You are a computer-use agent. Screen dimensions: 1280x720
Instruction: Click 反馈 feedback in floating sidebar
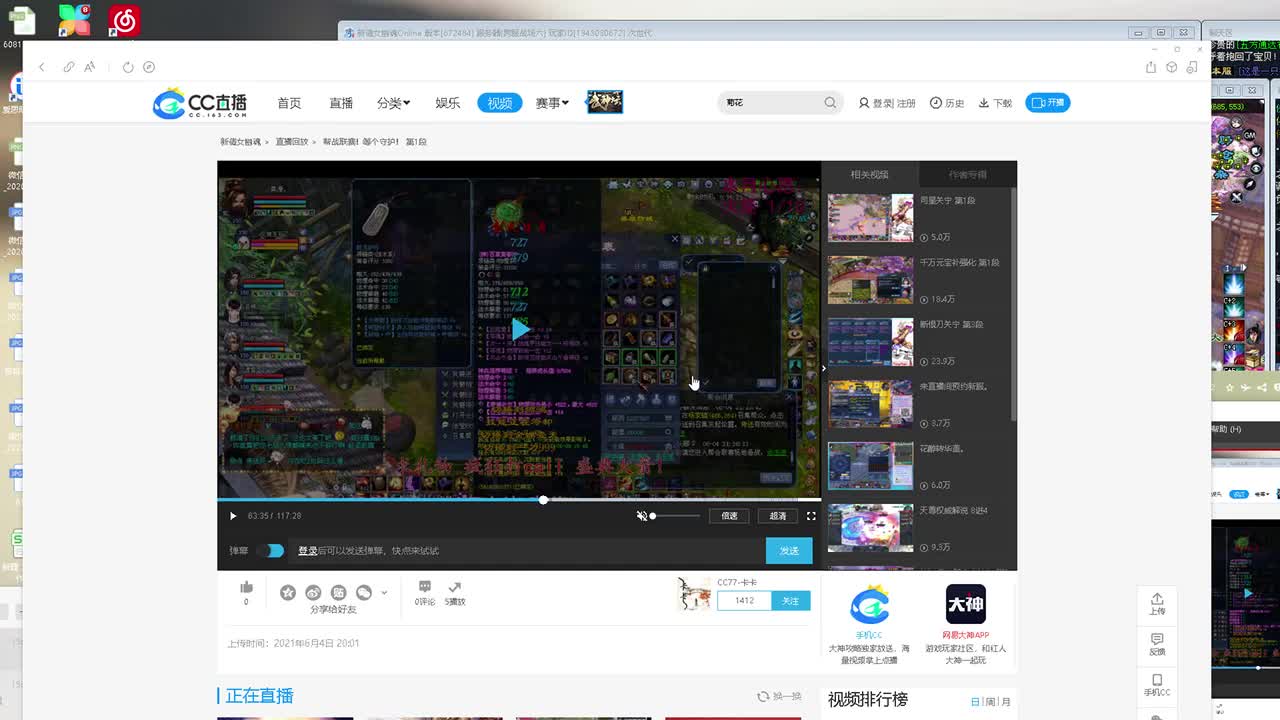click(x=1157, y=644)
